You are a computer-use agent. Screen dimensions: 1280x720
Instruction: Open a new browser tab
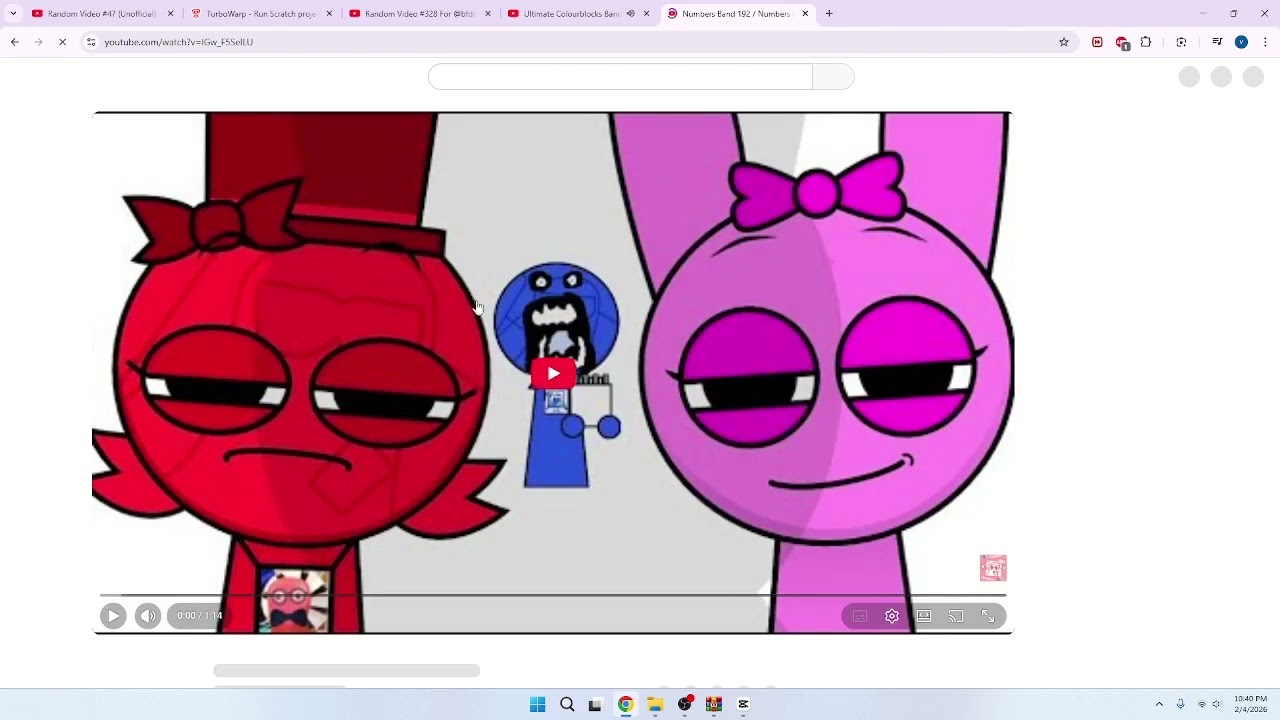[x=829, y=14]
